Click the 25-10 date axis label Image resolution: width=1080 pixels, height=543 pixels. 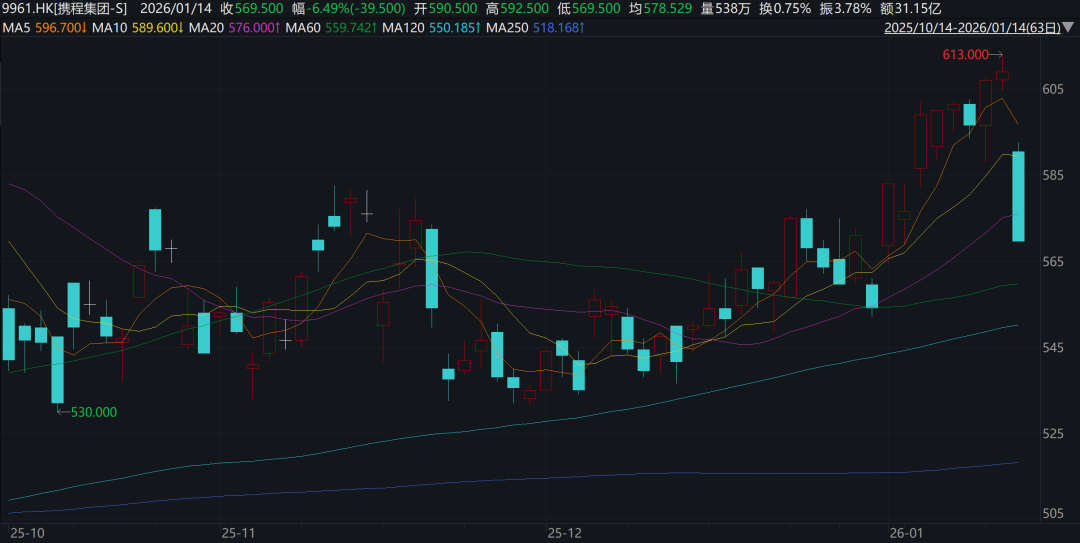28,533
